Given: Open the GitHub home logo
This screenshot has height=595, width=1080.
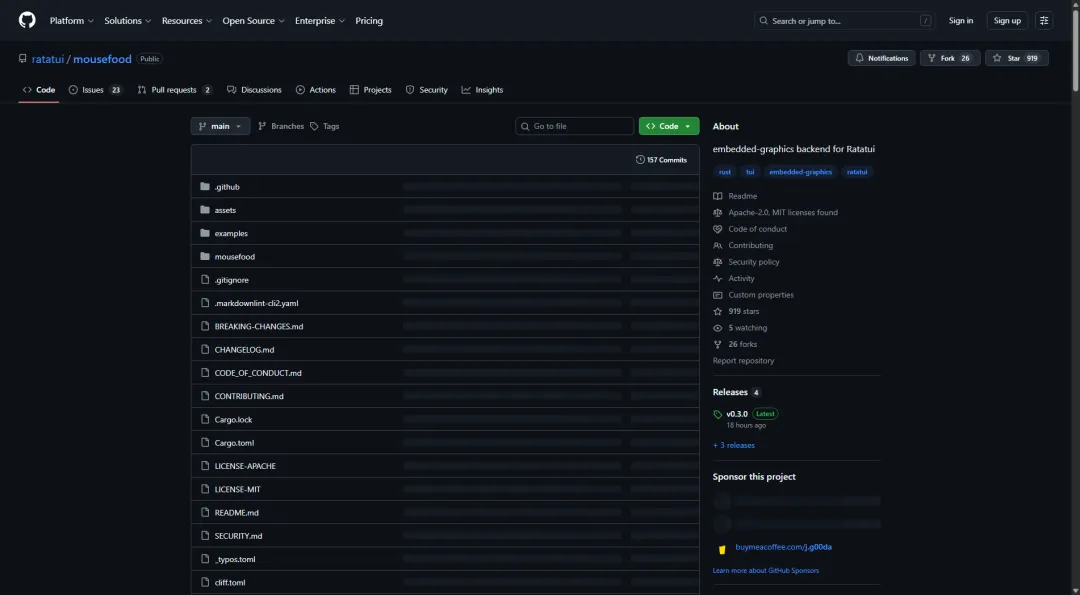Looking at the screenshot, I should click(x=27, y=21).
